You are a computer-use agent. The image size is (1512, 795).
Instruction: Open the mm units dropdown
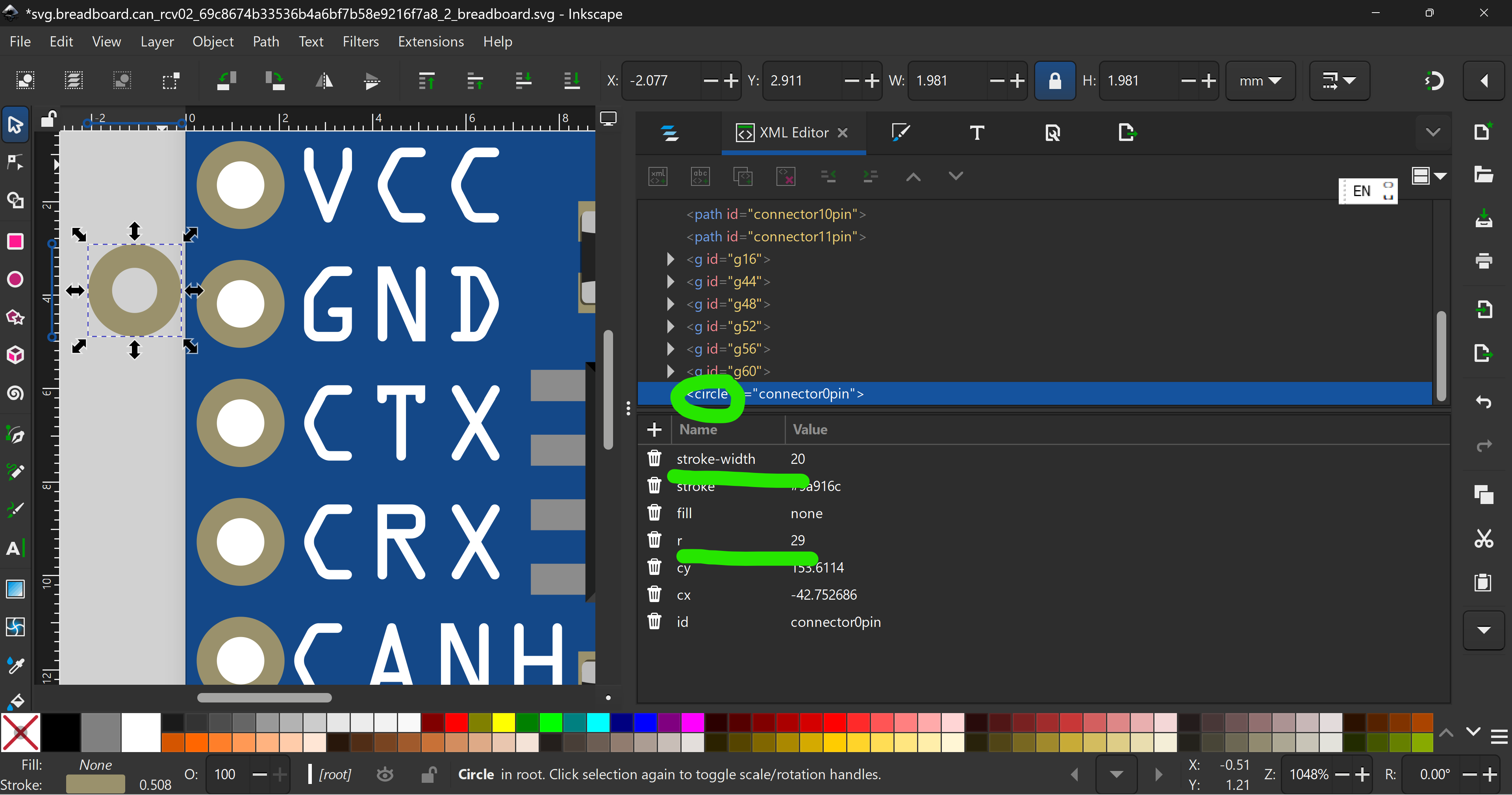1260,80
